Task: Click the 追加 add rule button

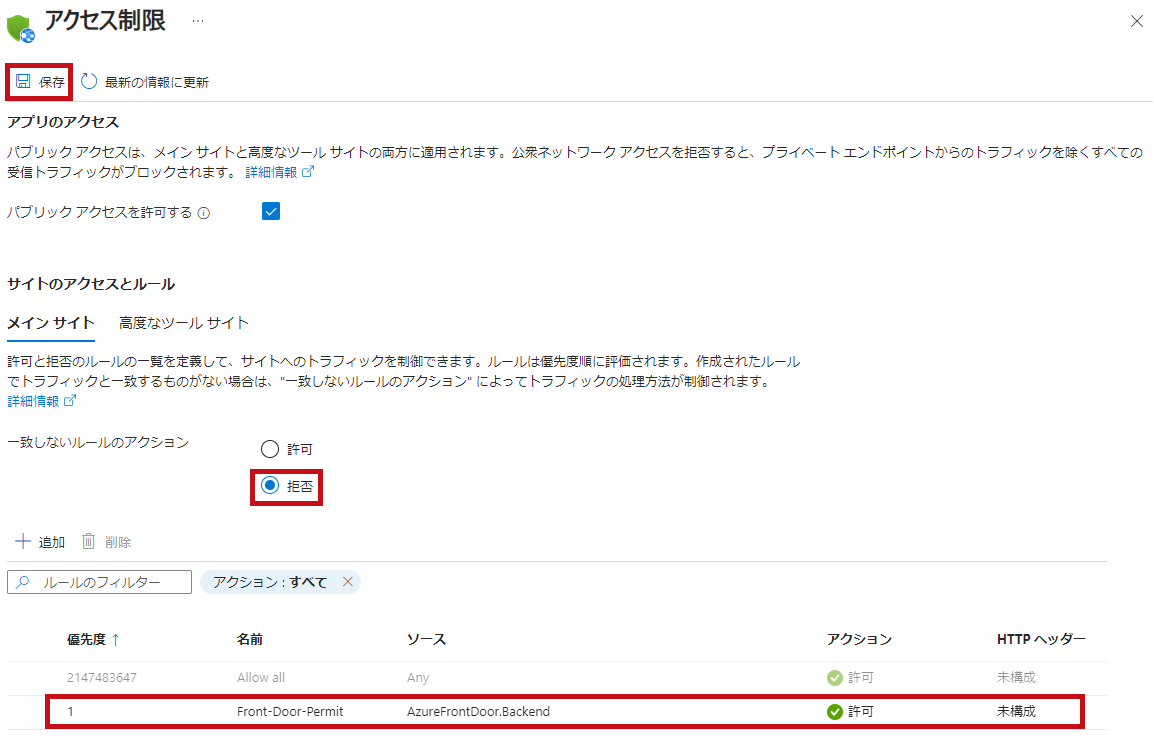Action: 40,542
